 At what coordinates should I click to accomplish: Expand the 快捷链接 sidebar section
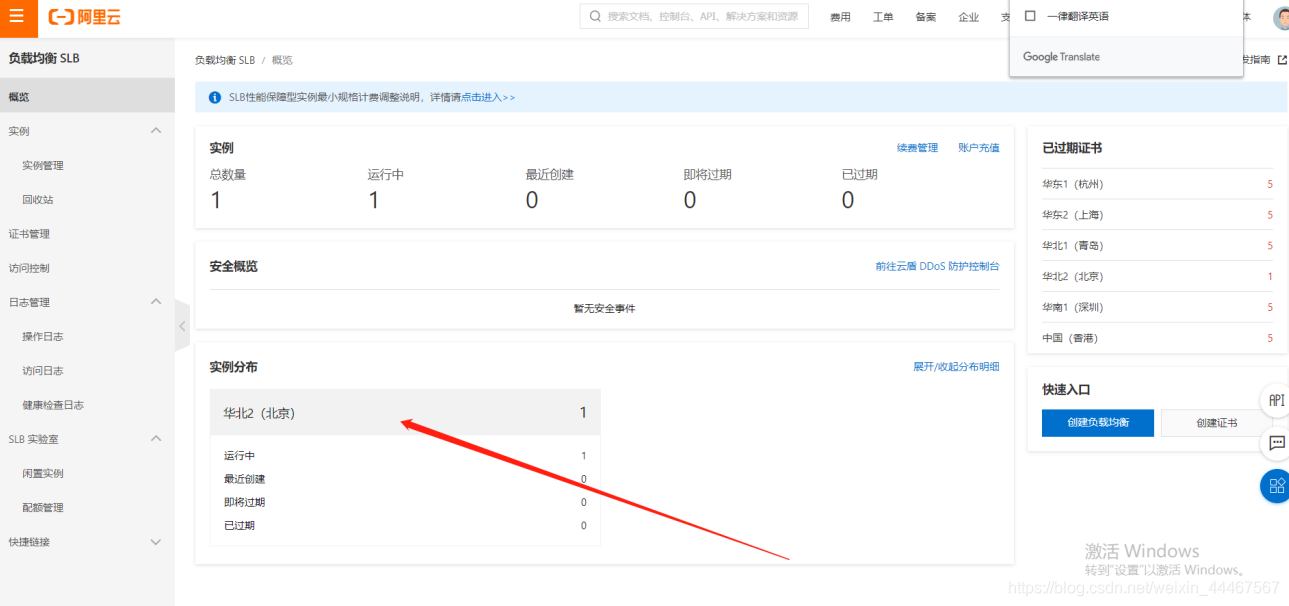point(156,541)
